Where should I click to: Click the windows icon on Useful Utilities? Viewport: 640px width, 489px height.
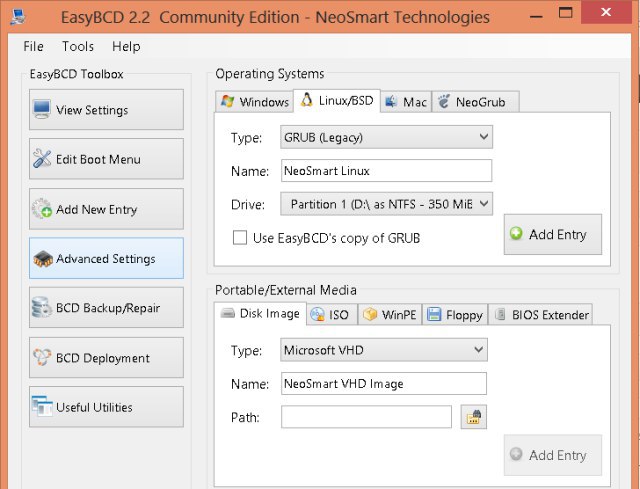(x=42, y=407)
